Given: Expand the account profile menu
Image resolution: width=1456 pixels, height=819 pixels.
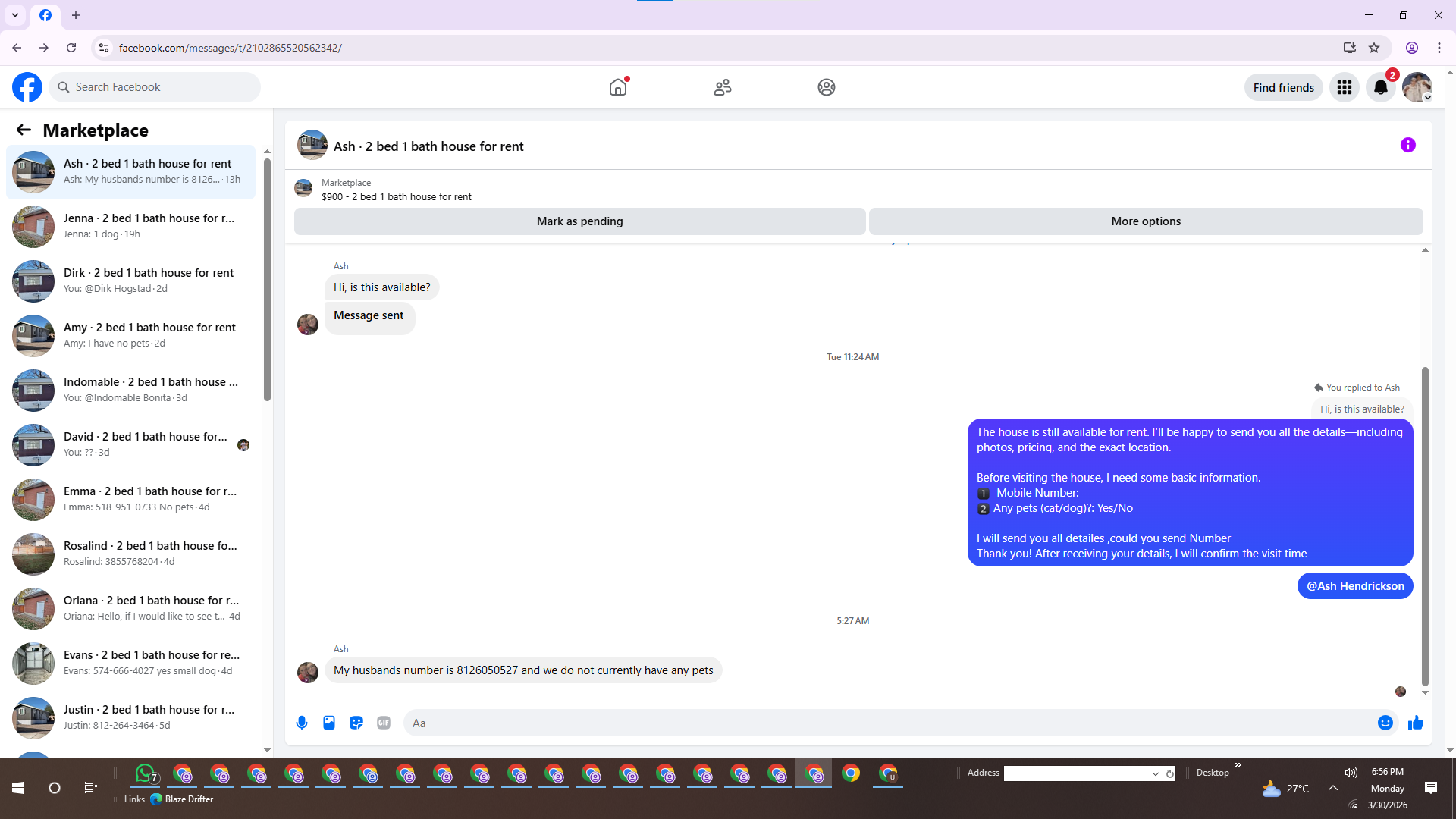Looking at the screenshot, I should (x=1417, y=88).
